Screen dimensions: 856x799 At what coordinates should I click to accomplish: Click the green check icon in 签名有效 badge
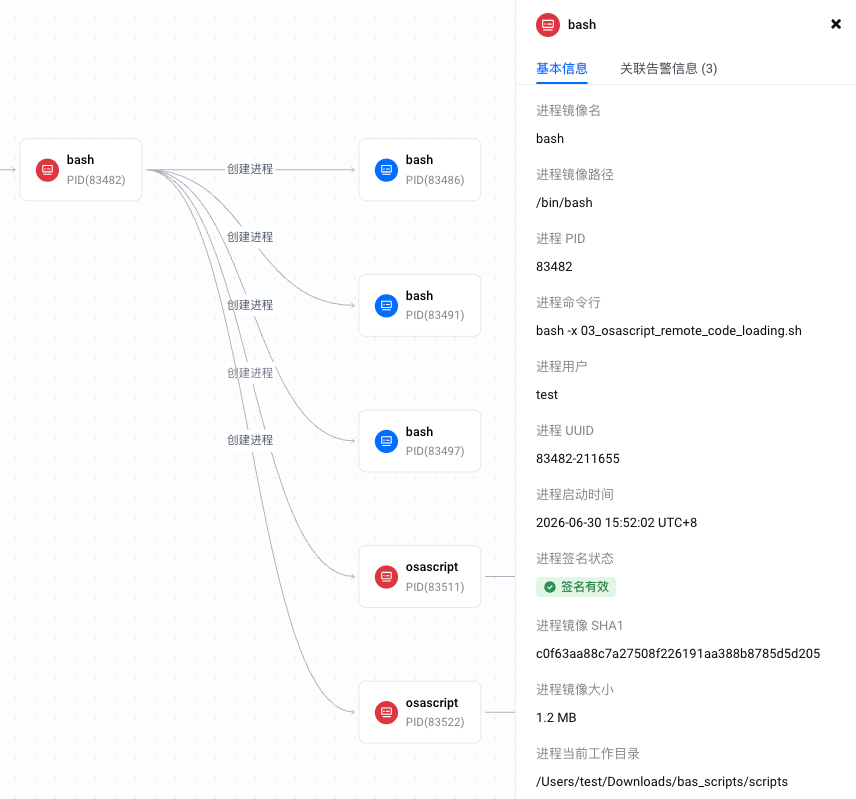pos(550,587)
